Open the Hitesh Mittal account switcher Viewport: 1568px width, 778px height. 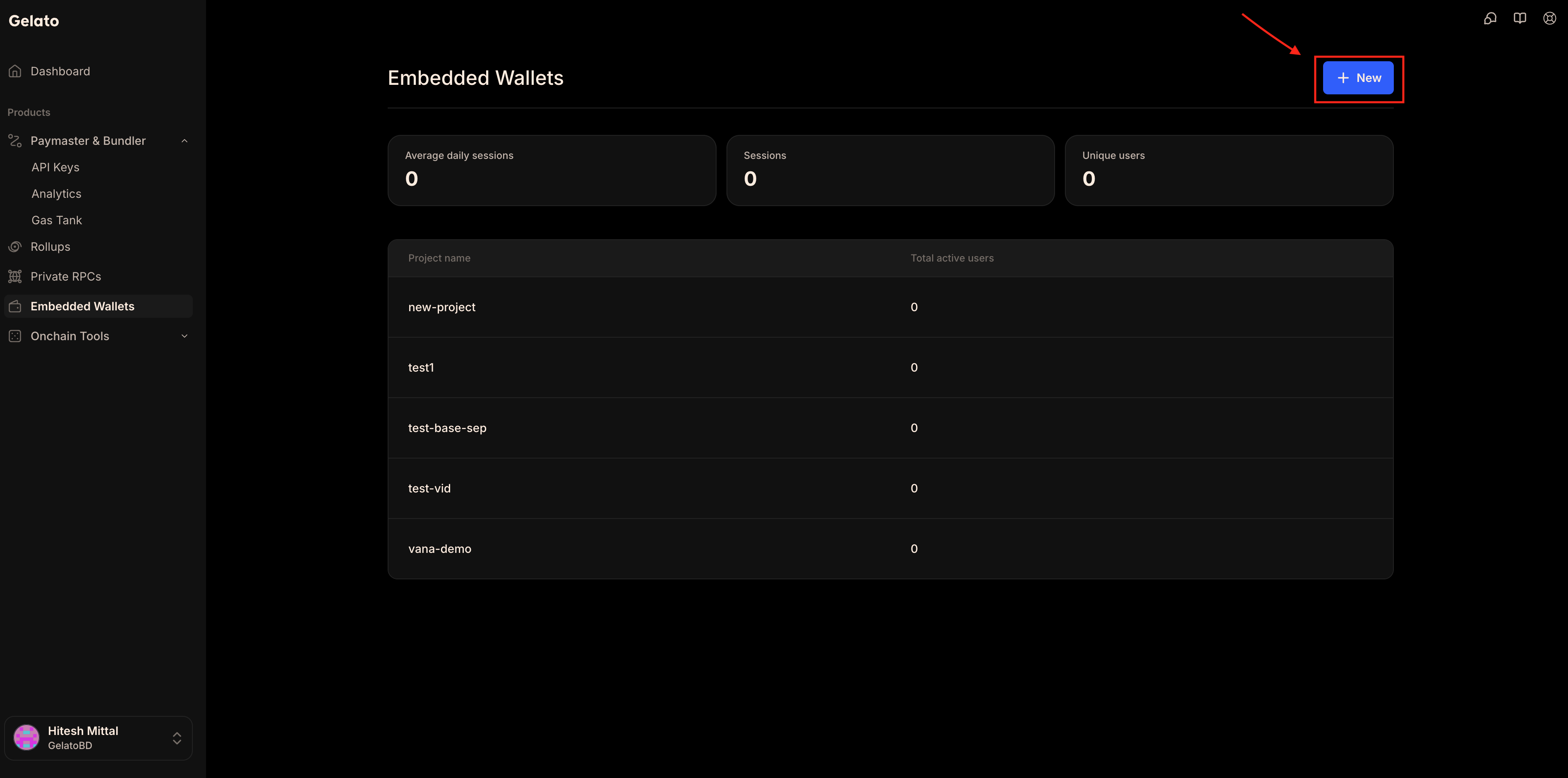(98, 738)
